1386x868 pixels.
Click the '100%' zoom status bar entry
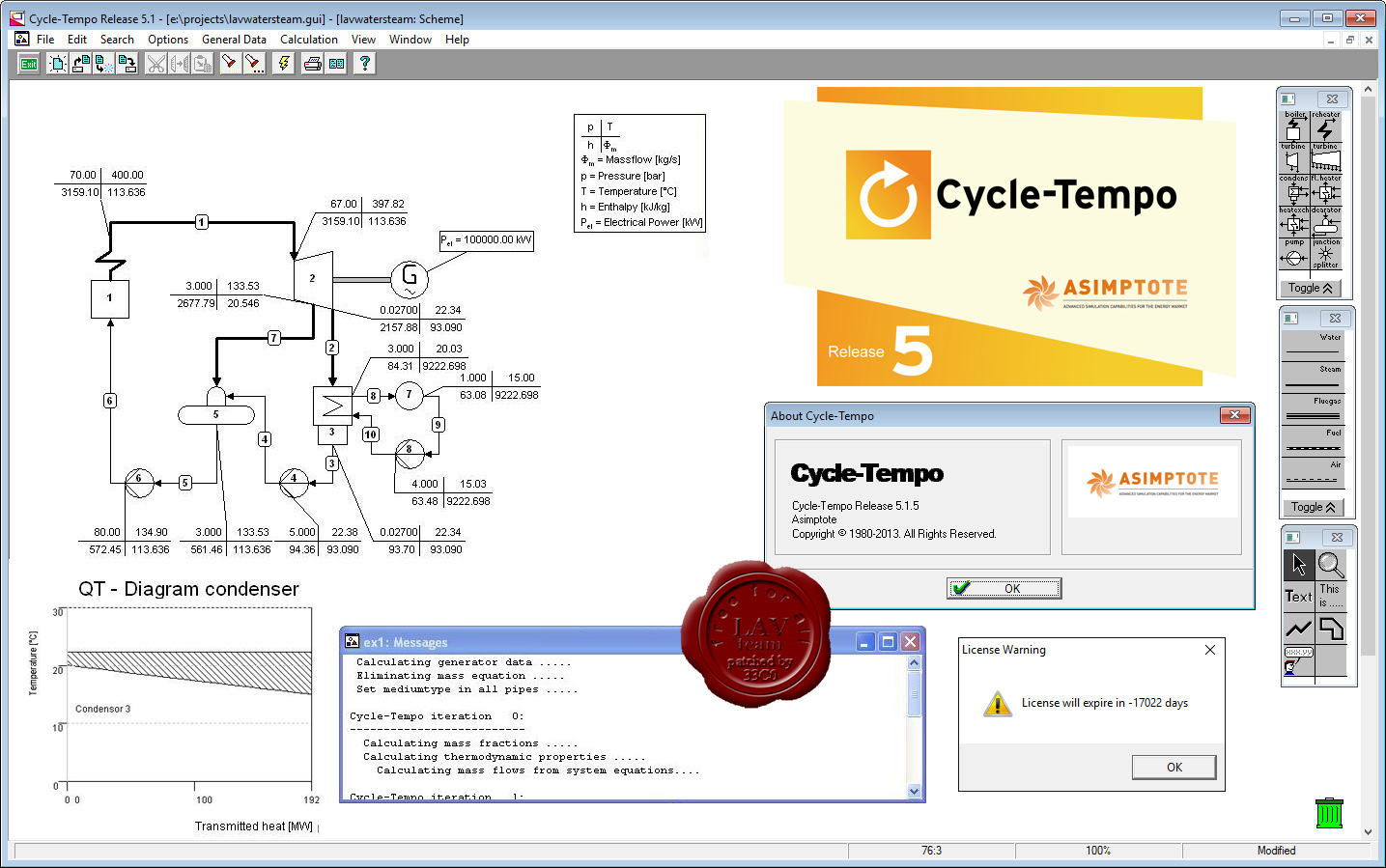[1098, 851]
